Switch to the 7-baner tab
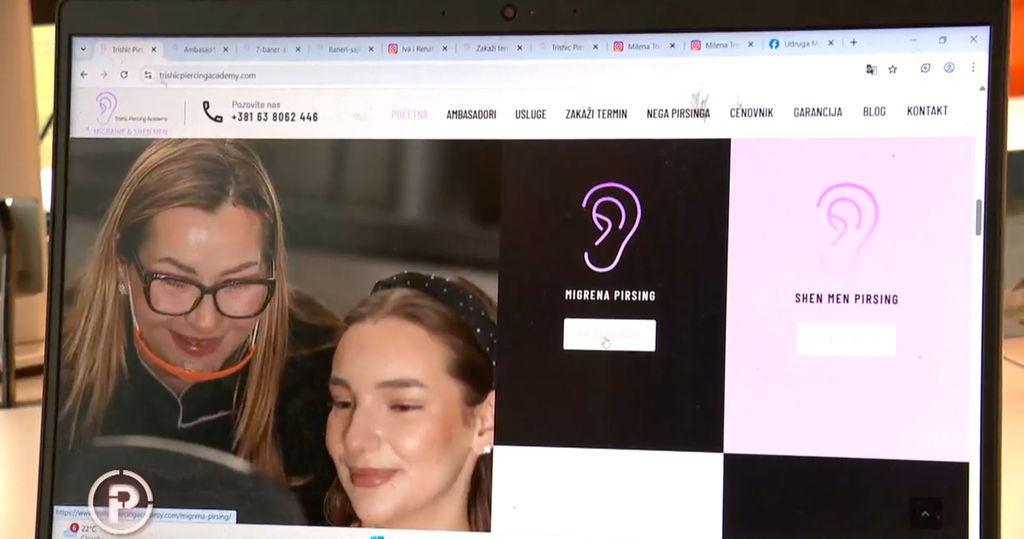1024x539 pixels. coord(271,49)
